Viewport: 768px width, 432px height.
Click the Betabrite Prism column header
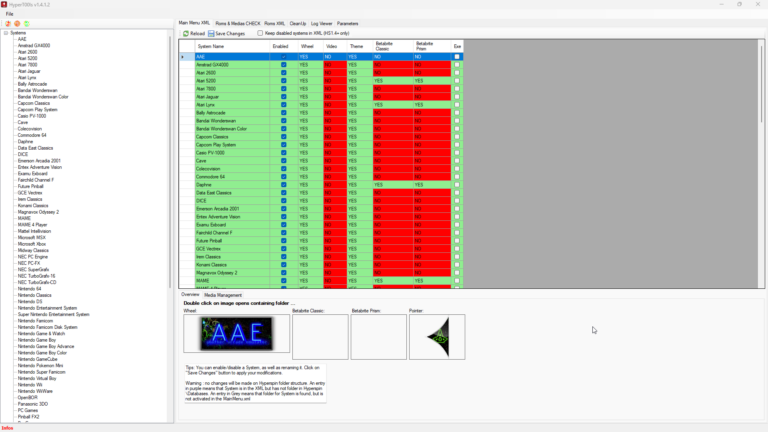click(x=432, y=46)
